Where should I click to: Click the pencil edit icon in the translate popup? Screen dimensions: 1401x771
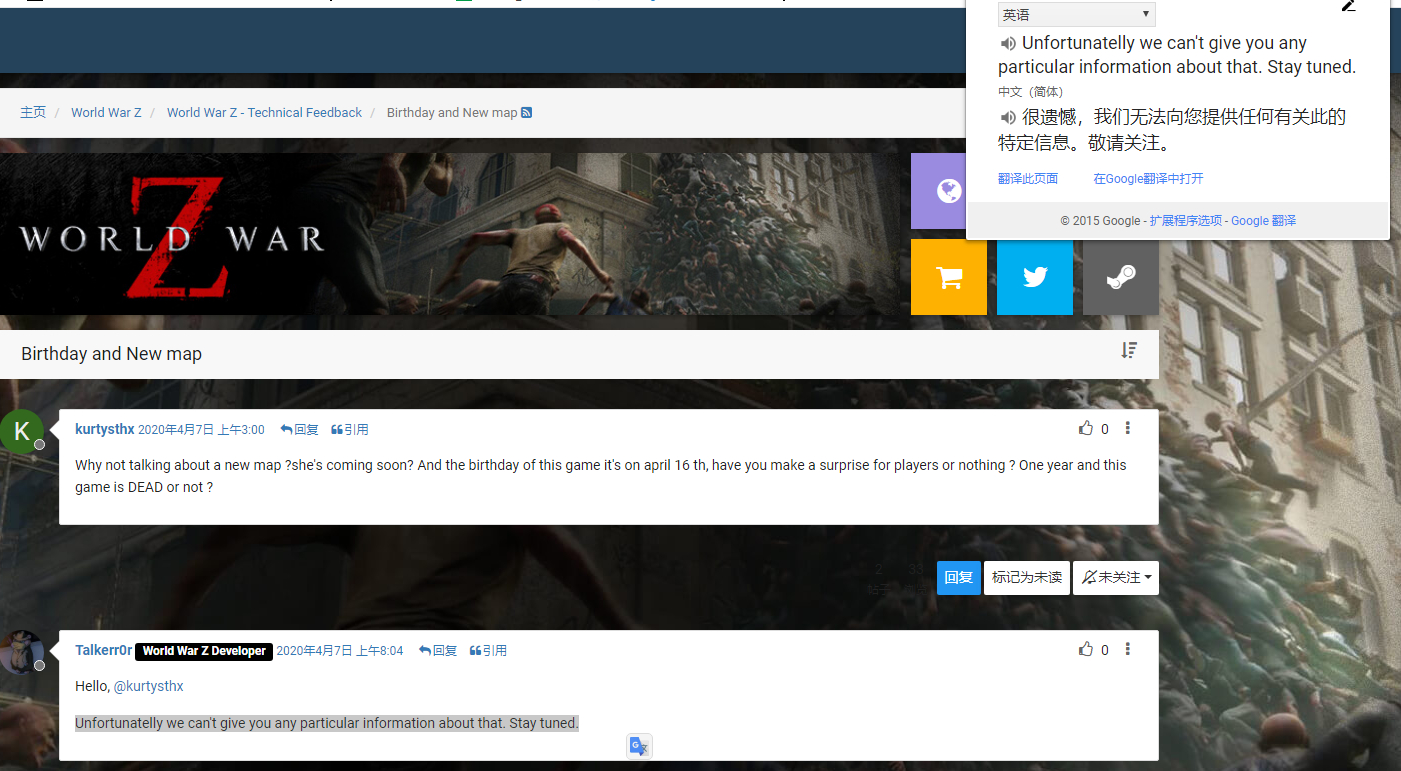coord(1348,5)
